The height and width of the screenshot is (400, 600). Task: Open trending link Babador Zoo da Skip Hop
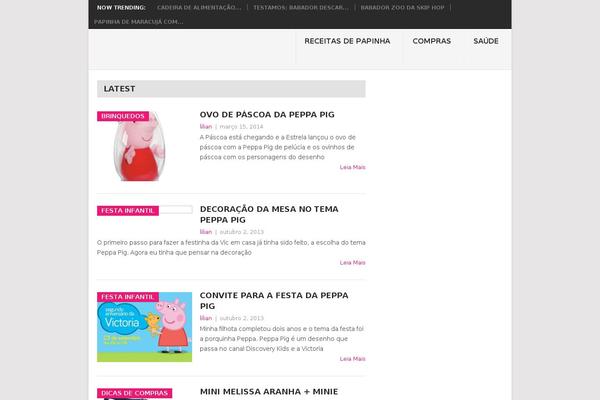pyautogui.click(x=402, y=8)
